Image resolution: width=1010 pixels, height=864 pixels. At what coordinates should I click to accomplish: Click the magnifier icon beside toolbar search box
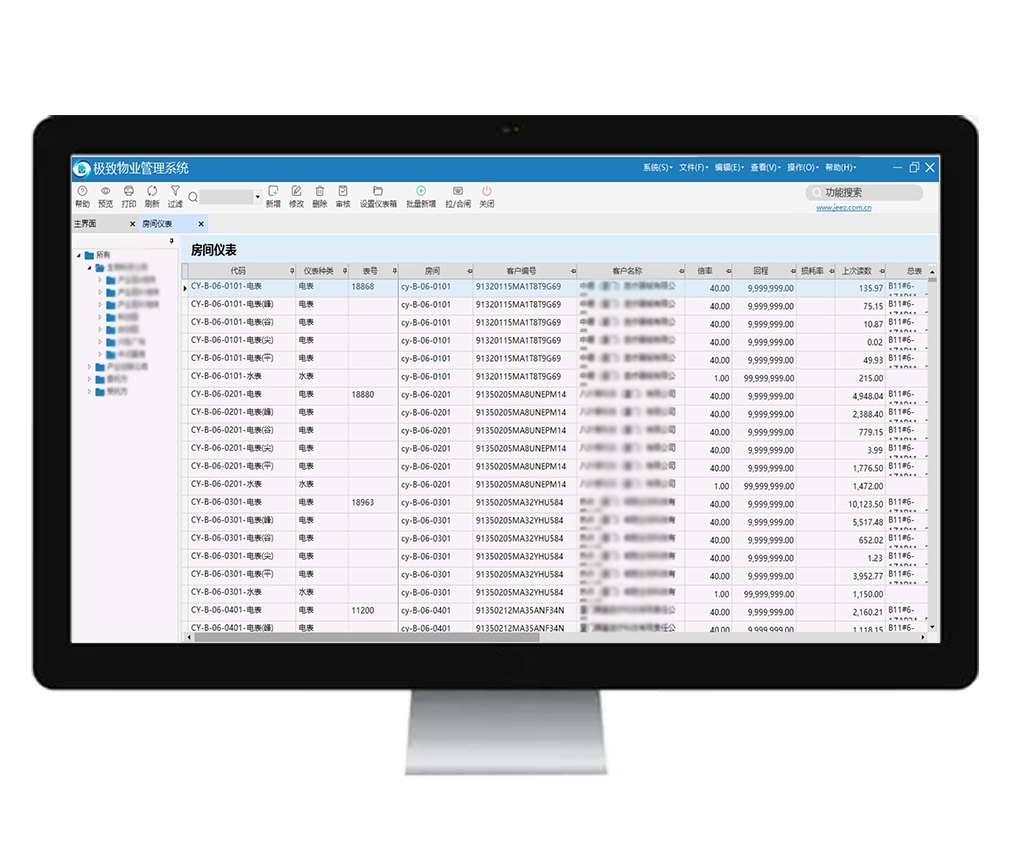point(193,197)
